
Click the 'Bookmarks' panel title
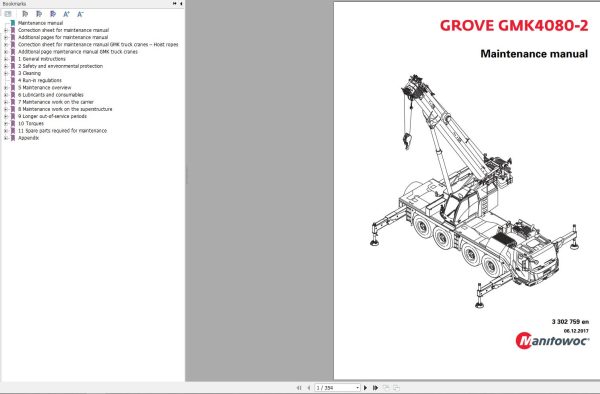click(14, 4)
